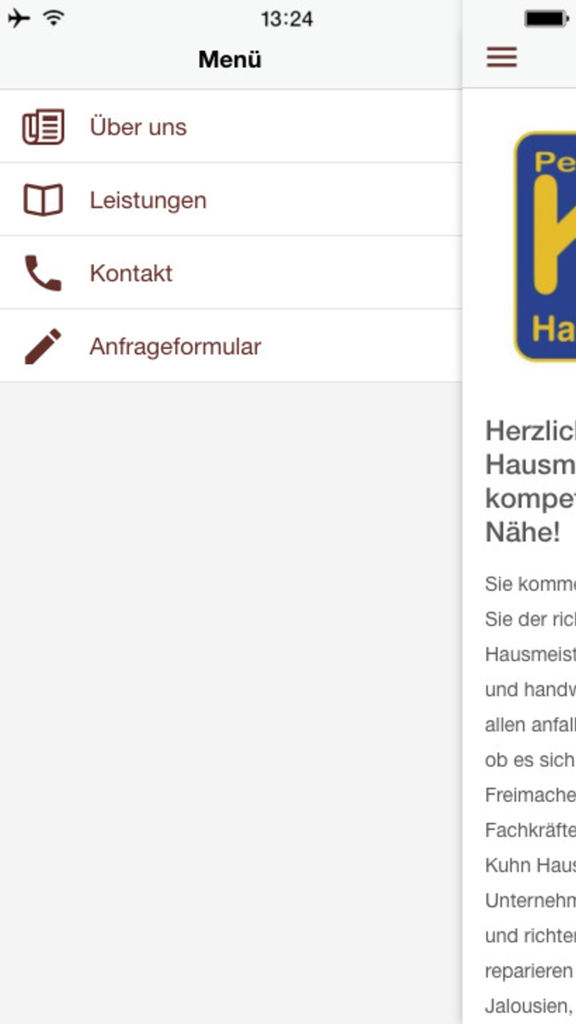Tap the pencil icon for Anfrageformular
This screenshot has width=576, height=1024.
43,346
